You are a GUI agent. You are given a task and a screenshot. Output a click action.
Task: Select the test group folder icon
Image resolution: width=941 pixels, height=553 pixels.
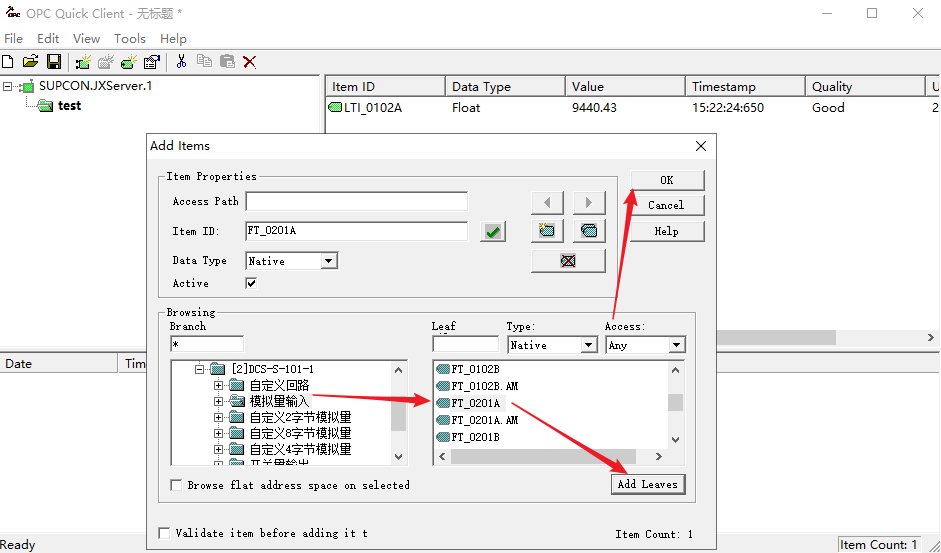pyautogui.click(x=45, y=106)
